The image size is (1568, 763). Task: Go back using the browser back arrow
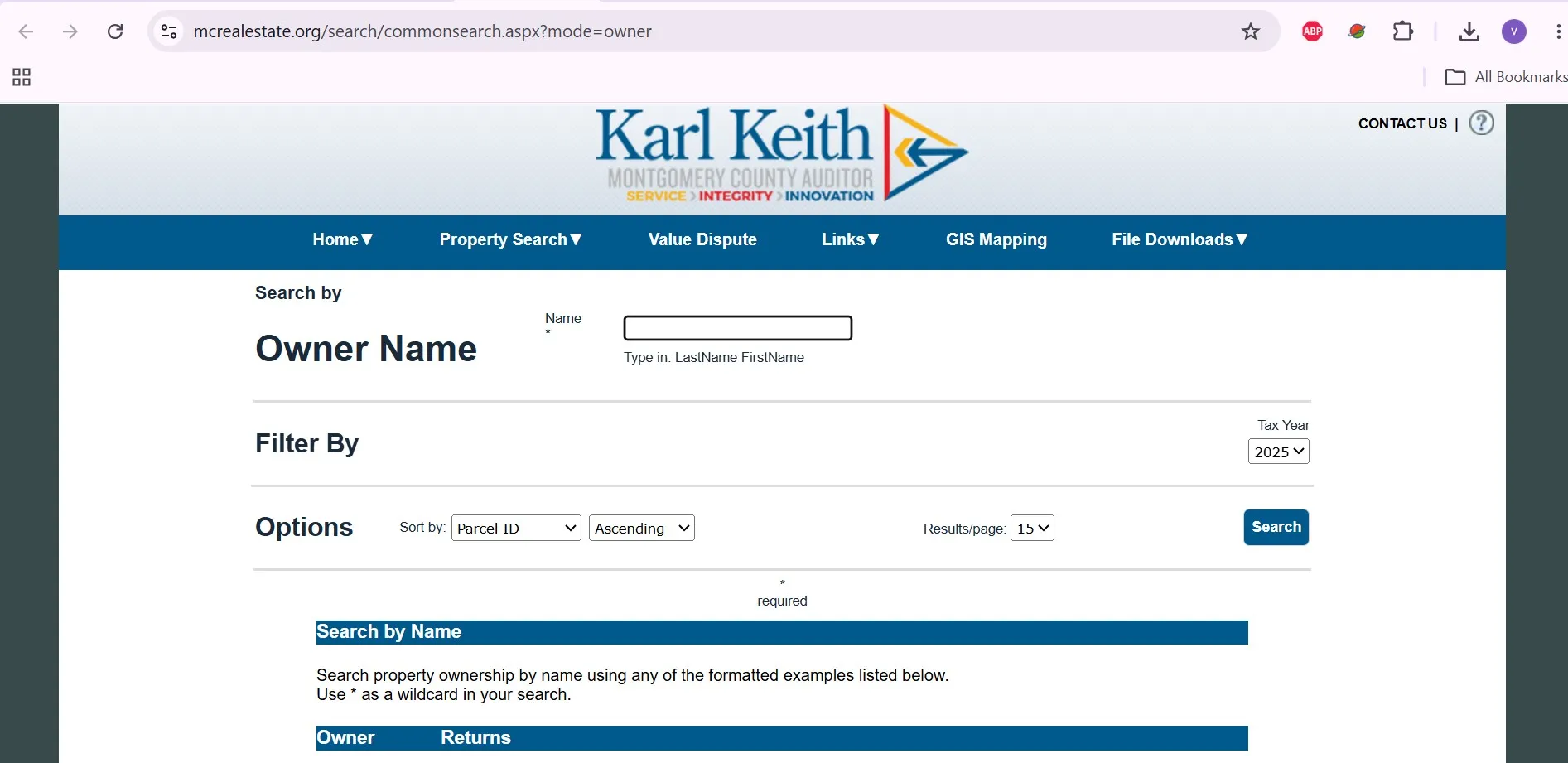click(26, 31)
